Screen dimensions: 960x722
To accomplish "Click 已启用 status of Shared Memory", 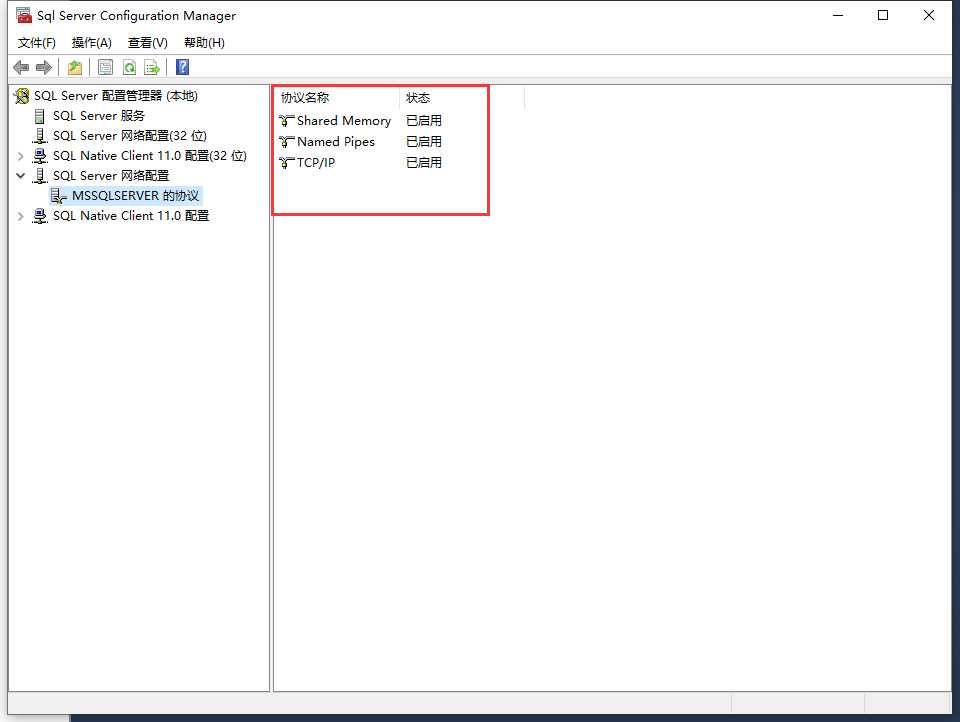I will pos(424,121).
